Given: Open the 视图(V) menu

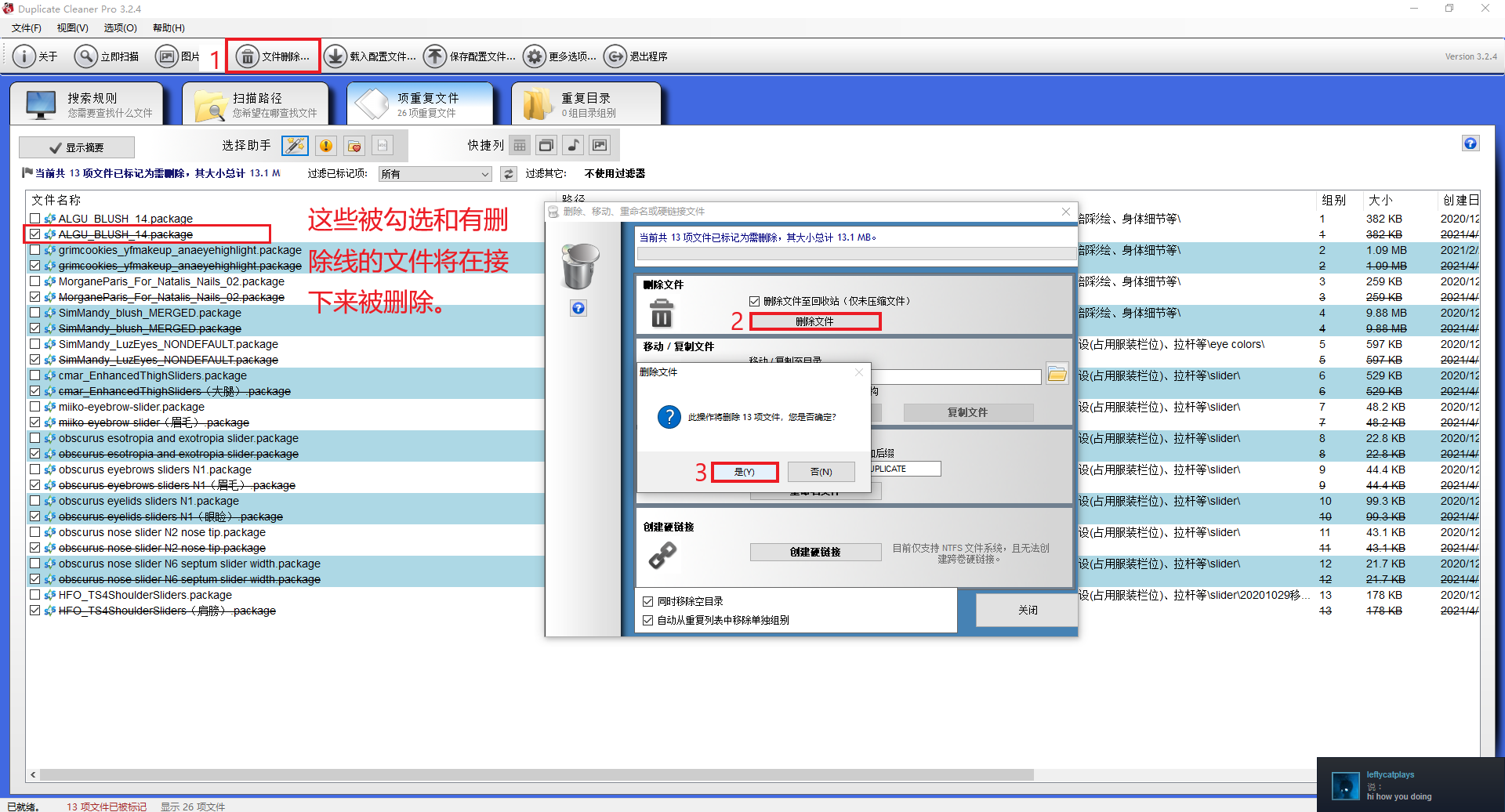Looking at the screenshot, I should (73, 28).
